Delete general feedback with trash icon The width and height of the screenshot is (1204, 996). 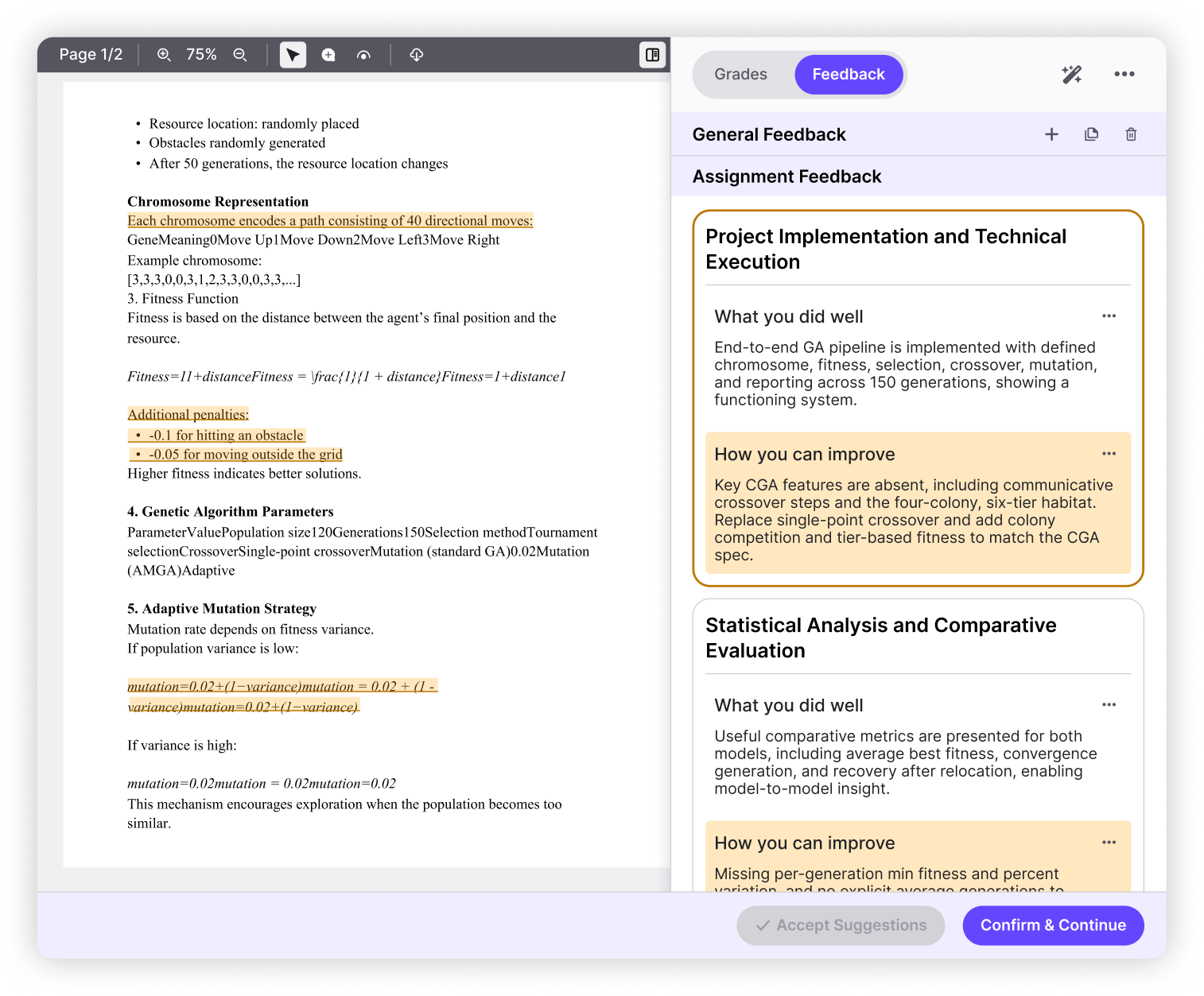coord(1131,134)
